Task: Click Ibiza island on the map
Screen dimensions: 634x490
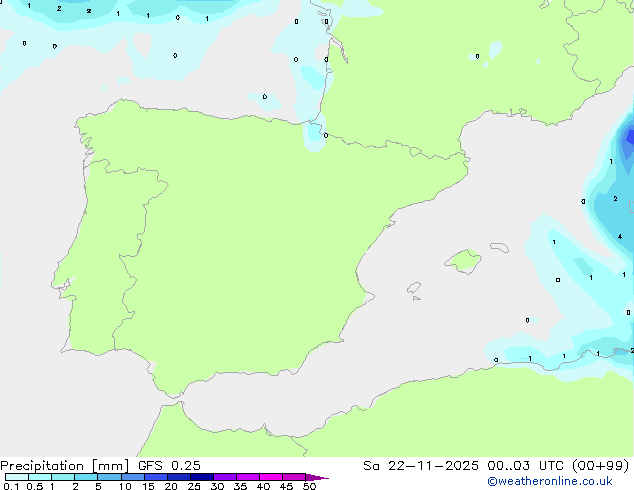Action: point(414,288)
